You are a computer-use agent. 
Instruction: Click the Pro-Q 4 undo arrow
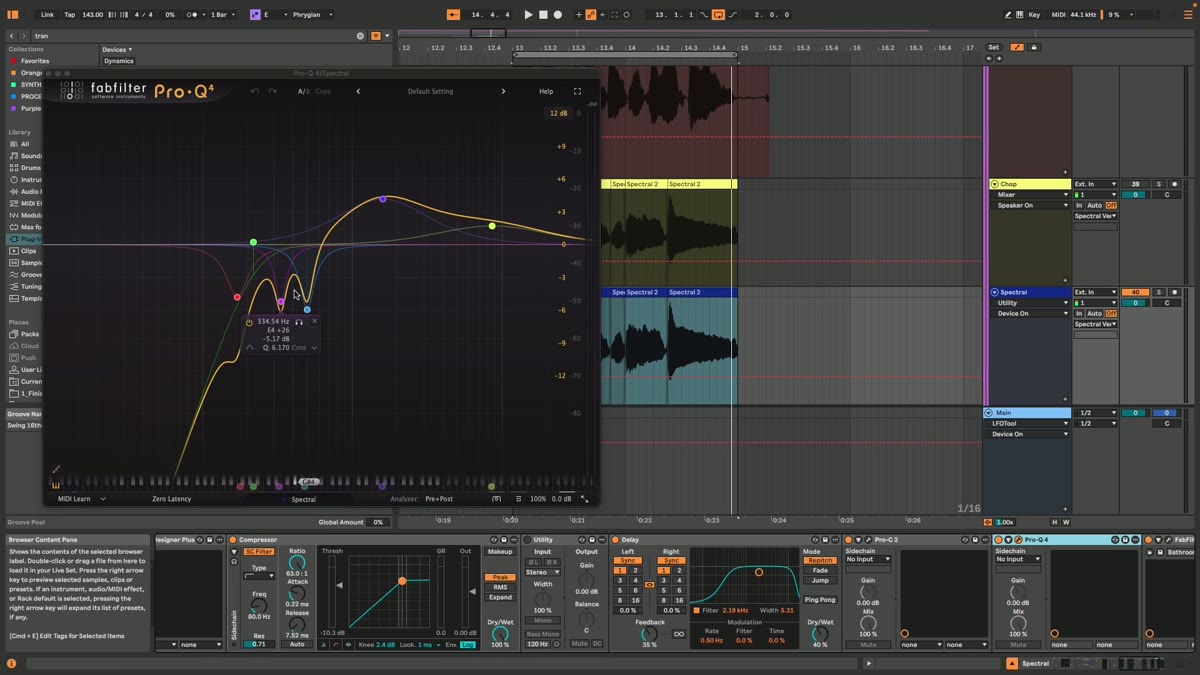tap(255, 91)
